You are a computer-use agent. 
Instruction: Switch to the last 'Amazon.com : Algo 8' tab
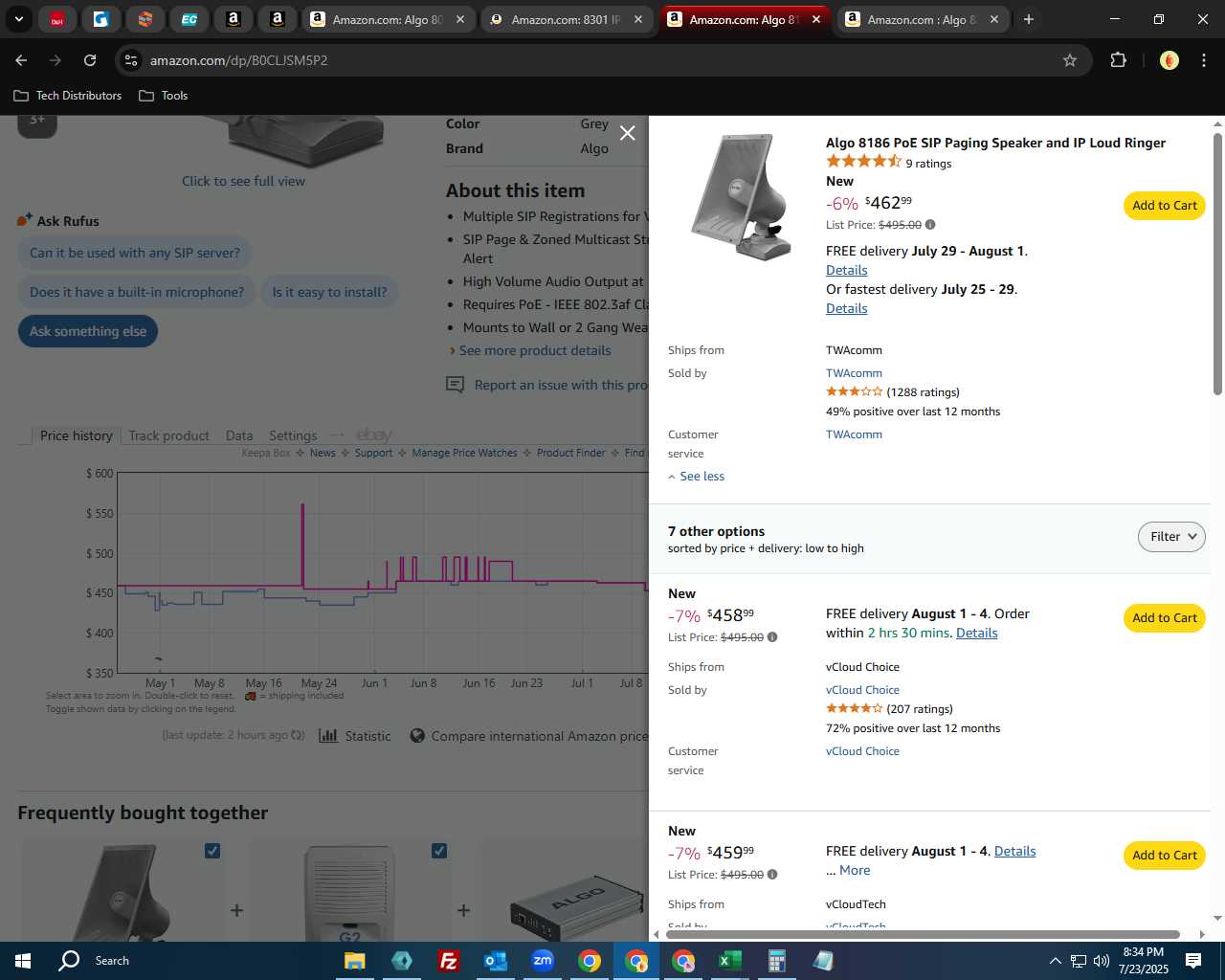[922, 19]
